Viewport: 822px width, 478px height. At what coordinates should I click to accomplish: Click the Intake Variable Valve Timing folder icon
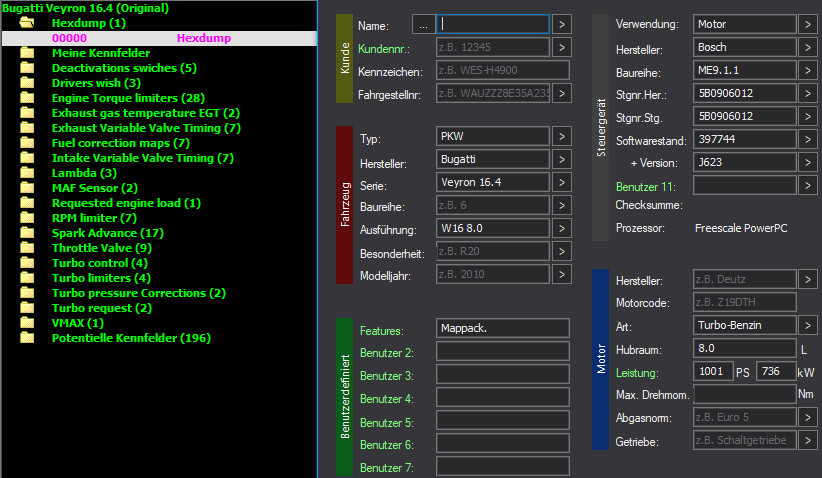click(x=27, y=158)
